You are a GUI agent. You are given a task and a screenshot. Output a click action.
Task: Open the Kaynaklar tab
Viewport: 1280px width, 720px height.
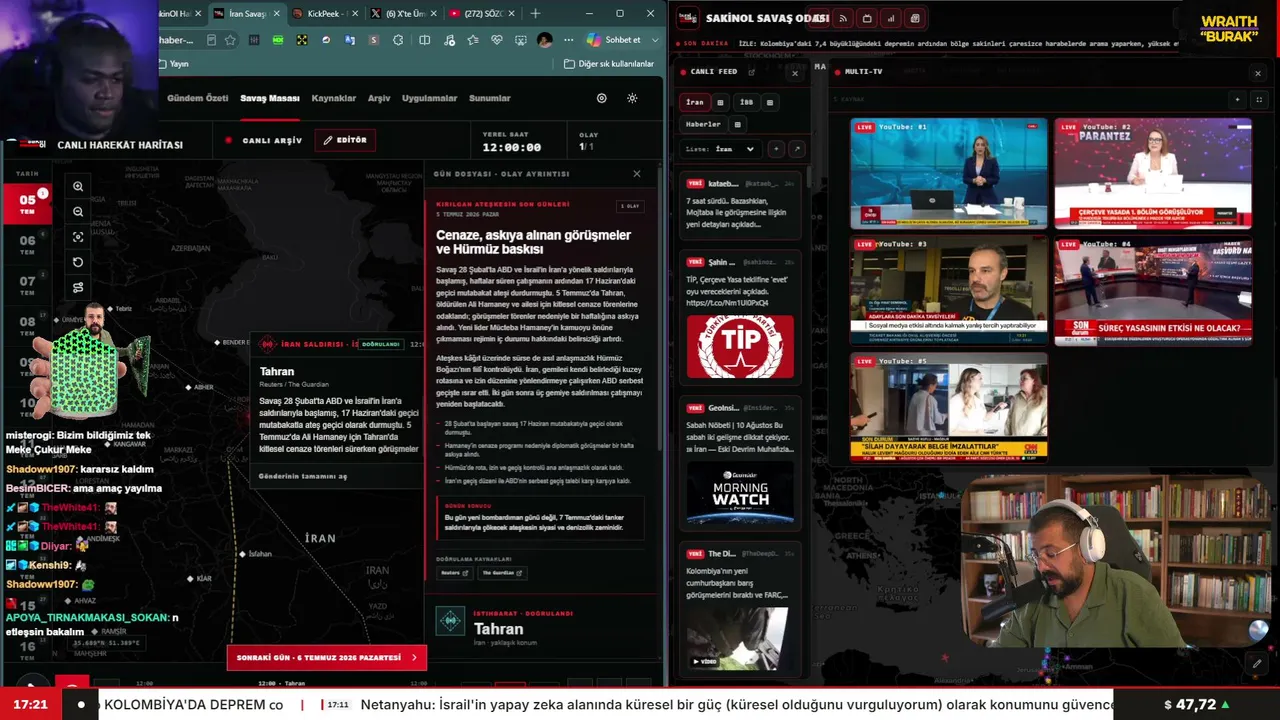(334, 98)
